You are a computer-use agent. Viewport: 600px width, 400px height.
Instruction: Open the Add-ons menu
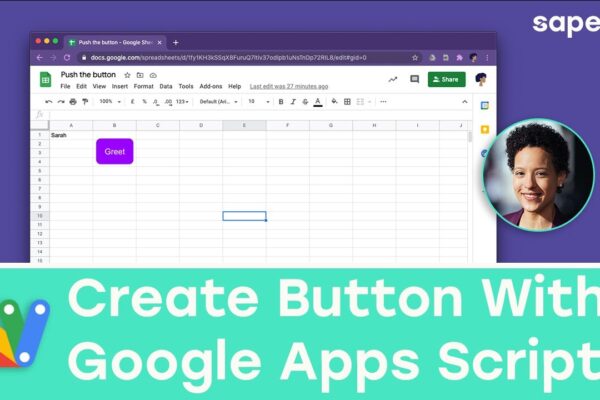pyautogui.click(x=211, y=87)
